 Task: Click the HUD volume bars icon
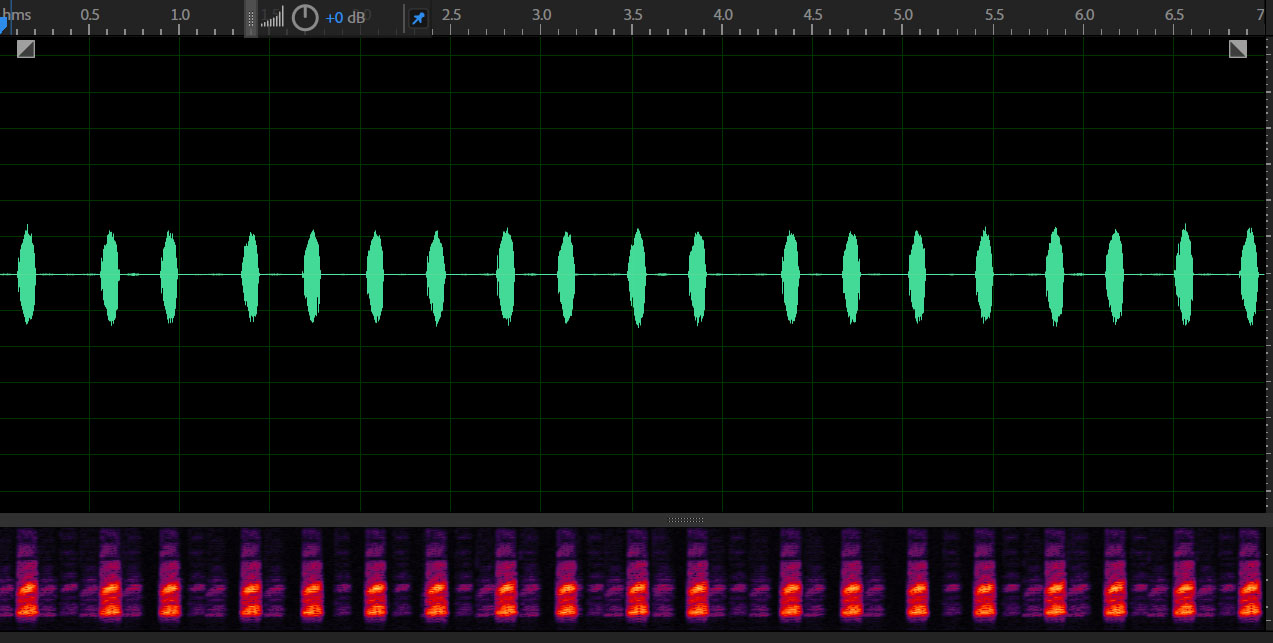(x=272, y=18)
